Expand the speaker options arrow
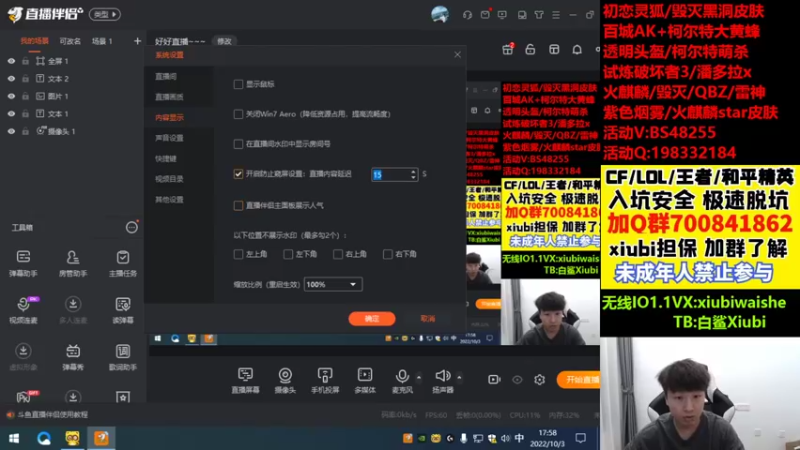 (459, 377)
